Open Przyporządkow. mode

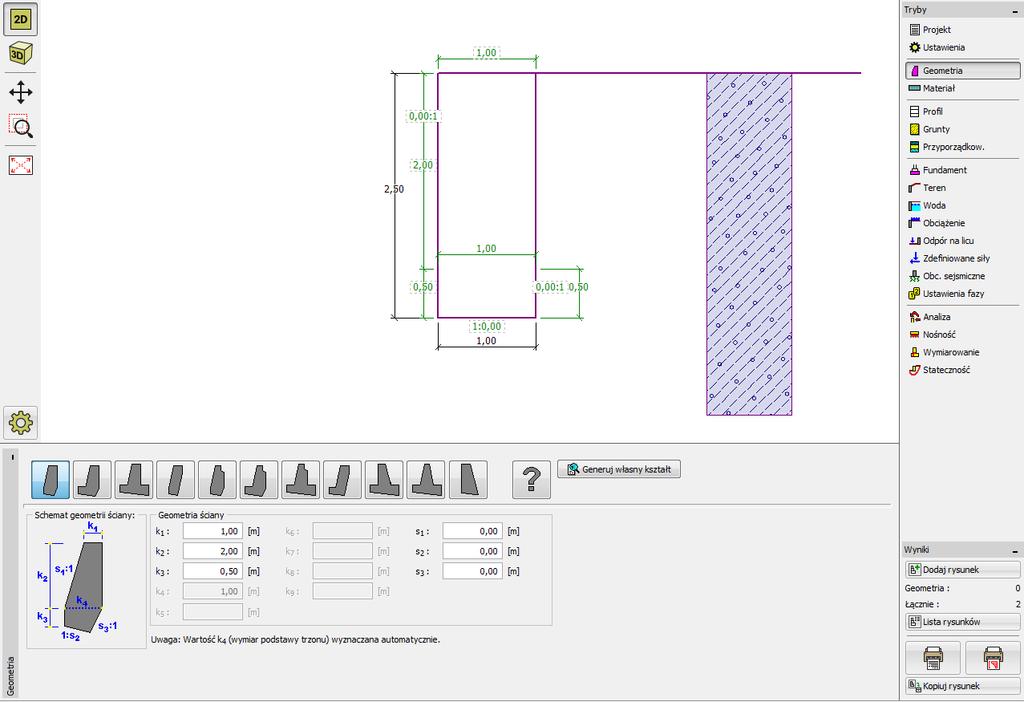click(963, 147)
